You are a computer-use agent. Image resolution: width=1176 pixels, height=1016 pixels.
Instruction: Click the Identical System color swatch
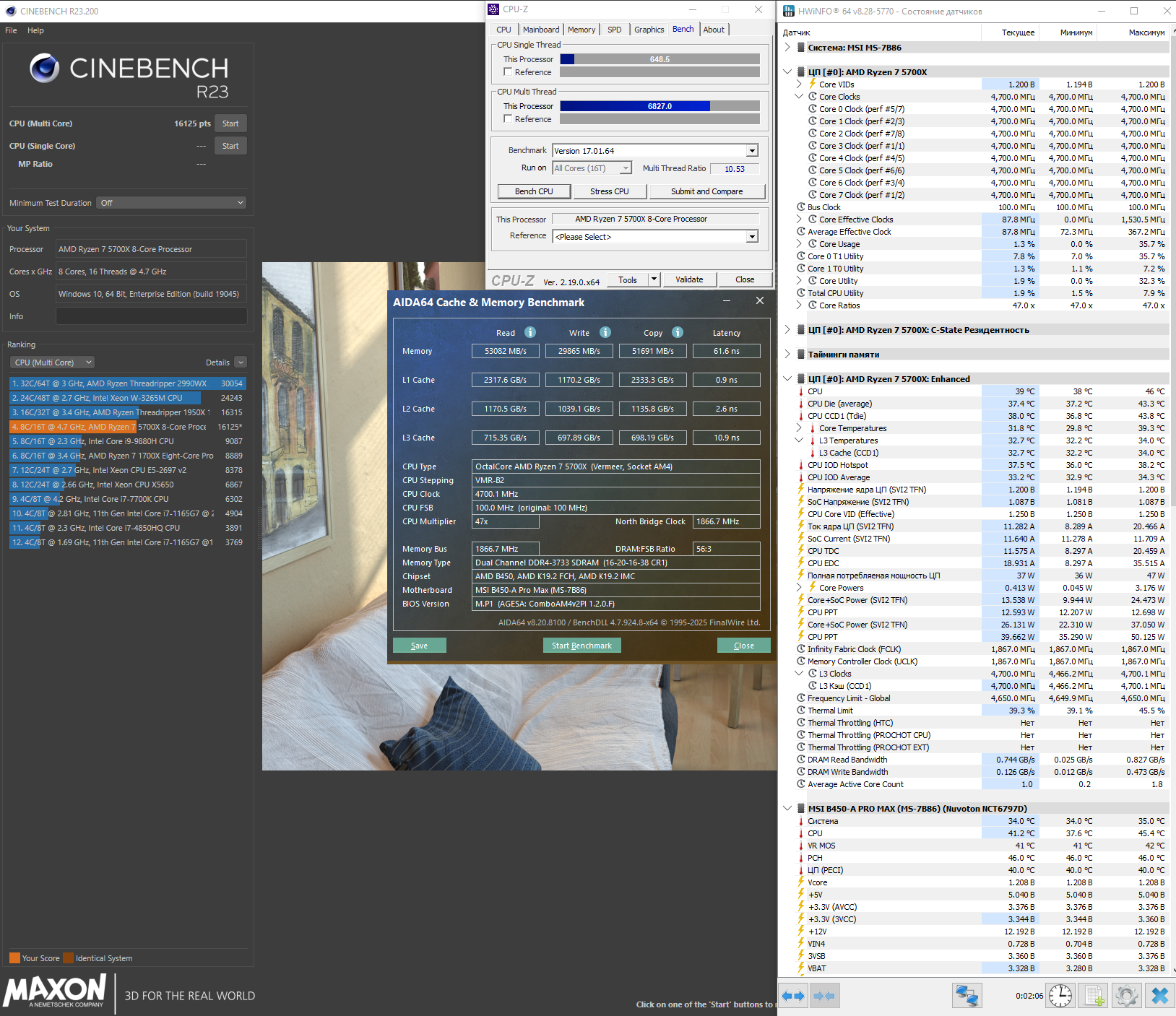68,958
